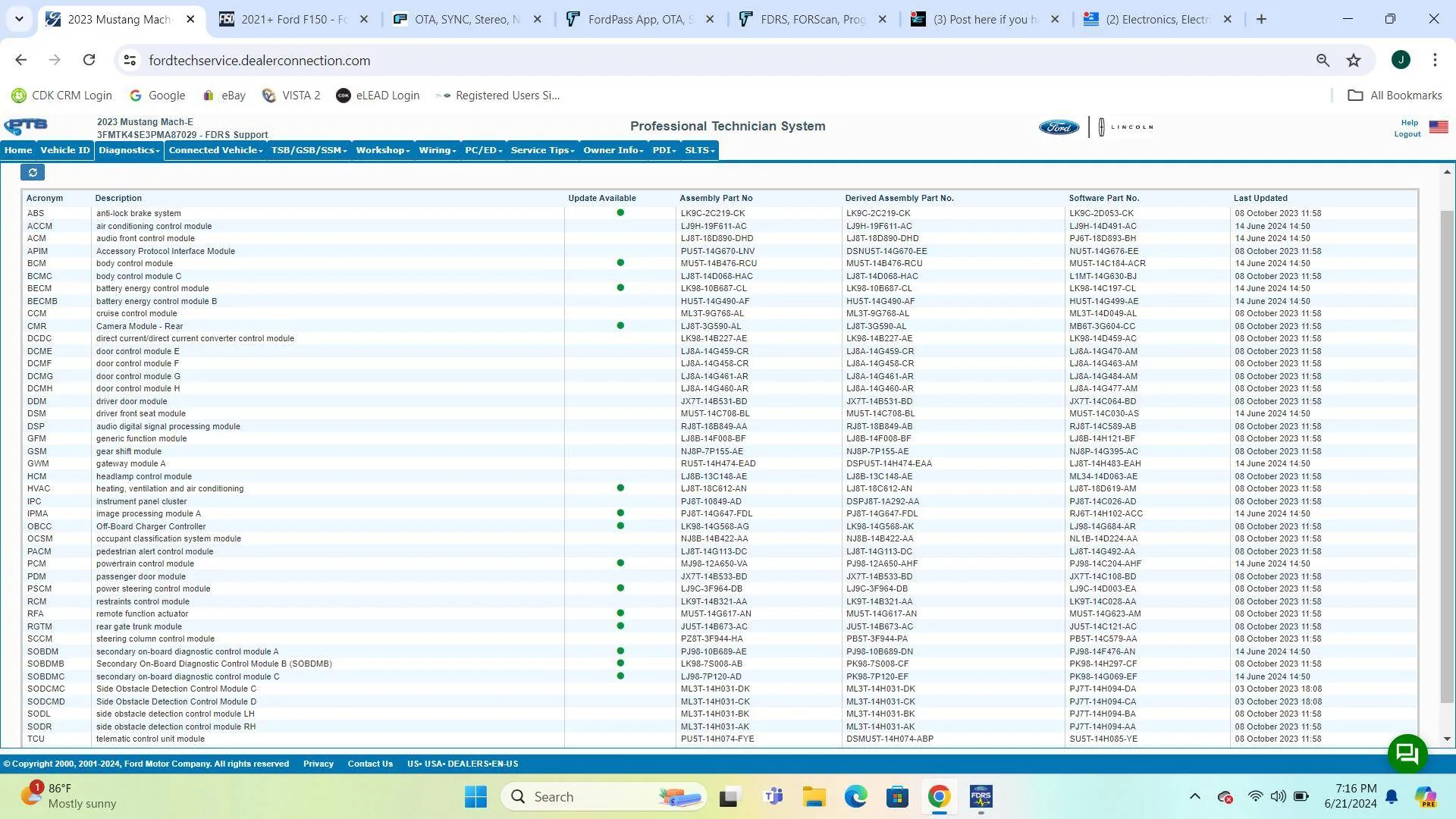
Task: Click the refresh module list icon
Action: click(33, 173)
